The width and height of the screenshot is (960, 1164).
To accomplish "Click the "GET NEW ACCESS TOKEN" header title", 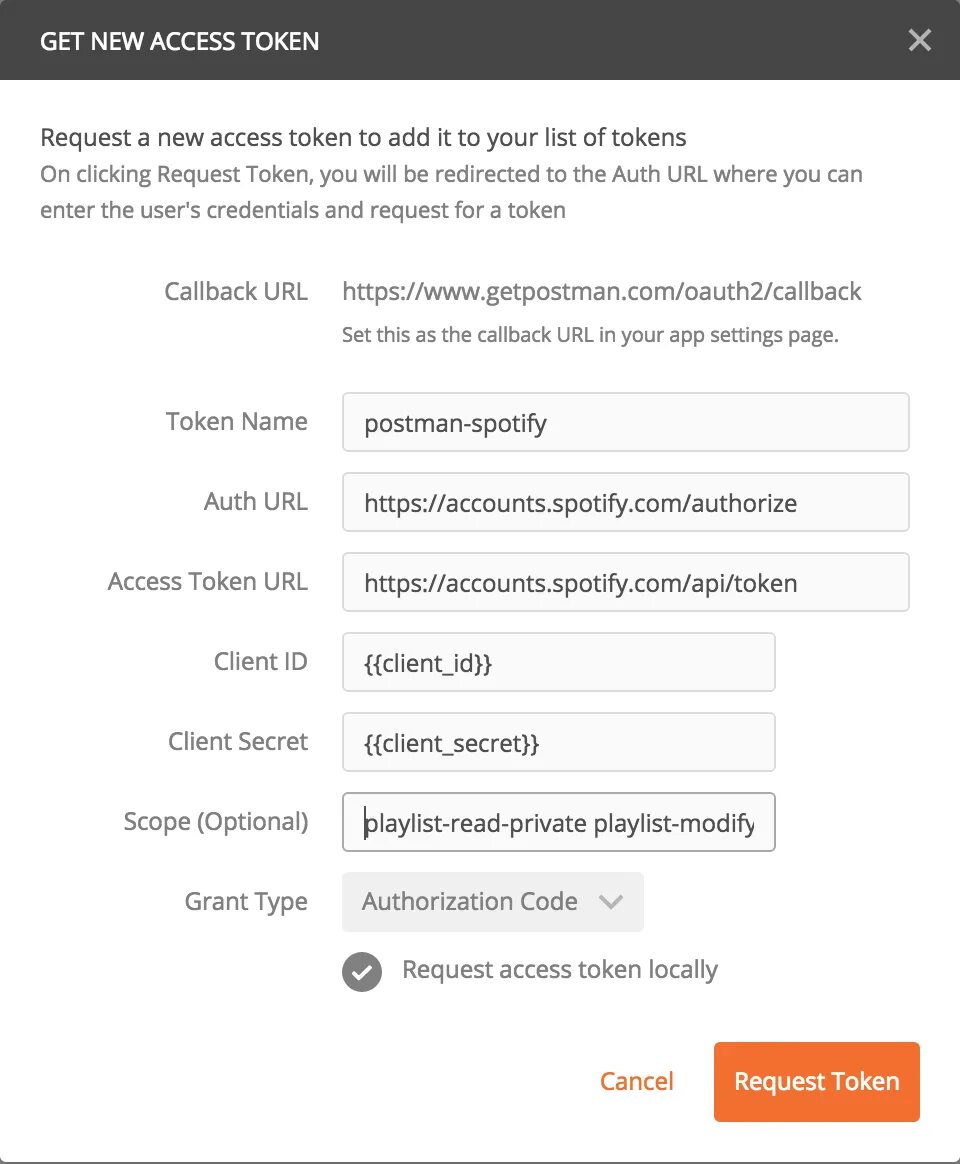I will pos(180,42).
